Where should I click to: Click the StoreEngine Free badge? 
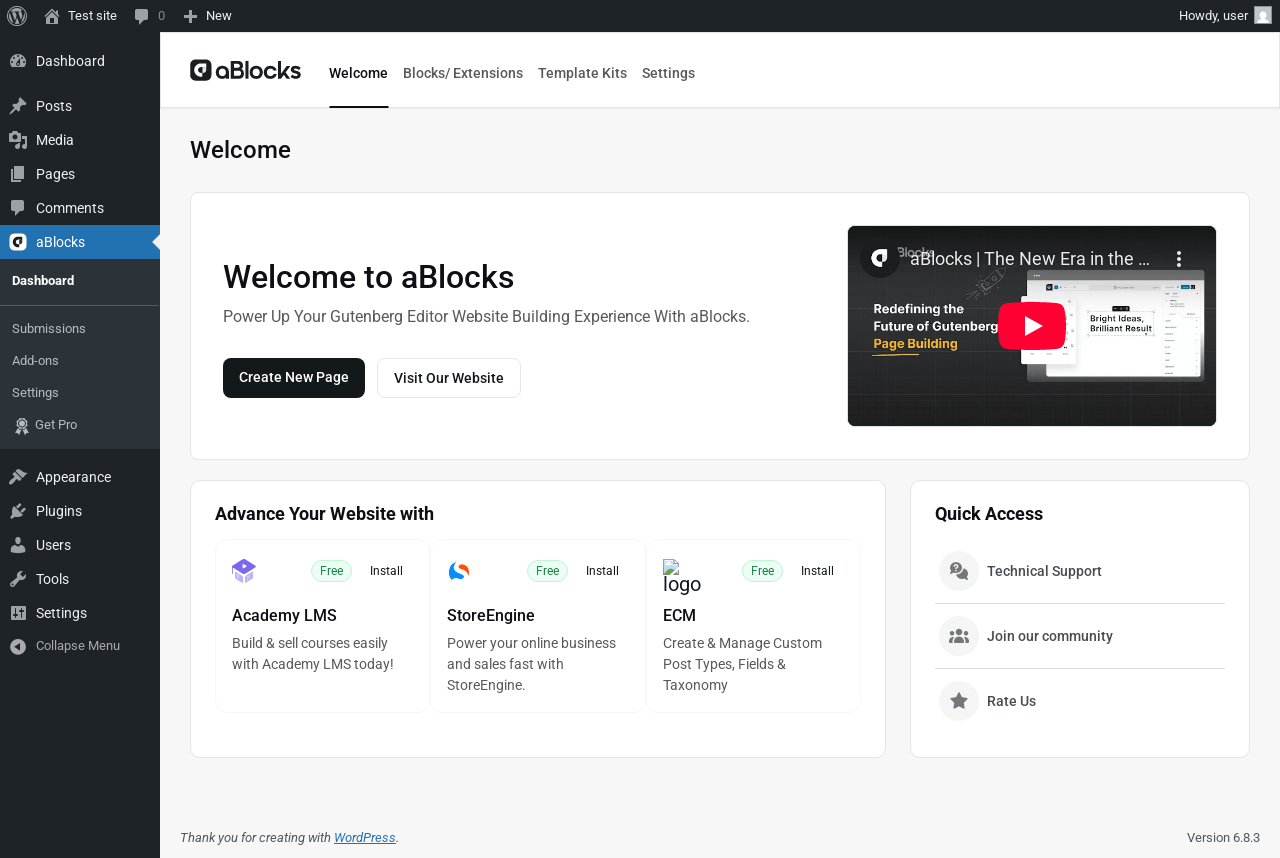(x=547, y=571)
